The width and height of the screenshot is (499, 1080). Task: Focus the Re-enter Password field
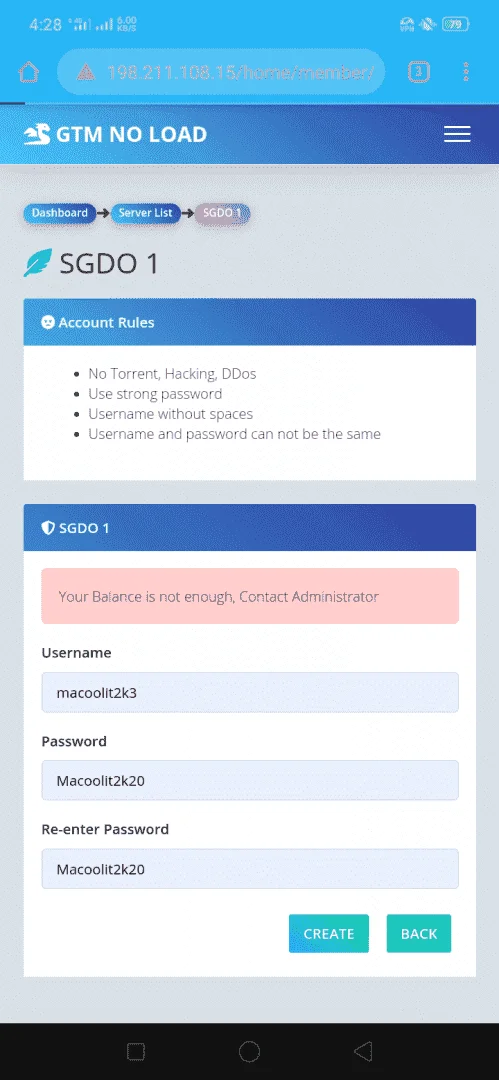click(x=250, y=869)
